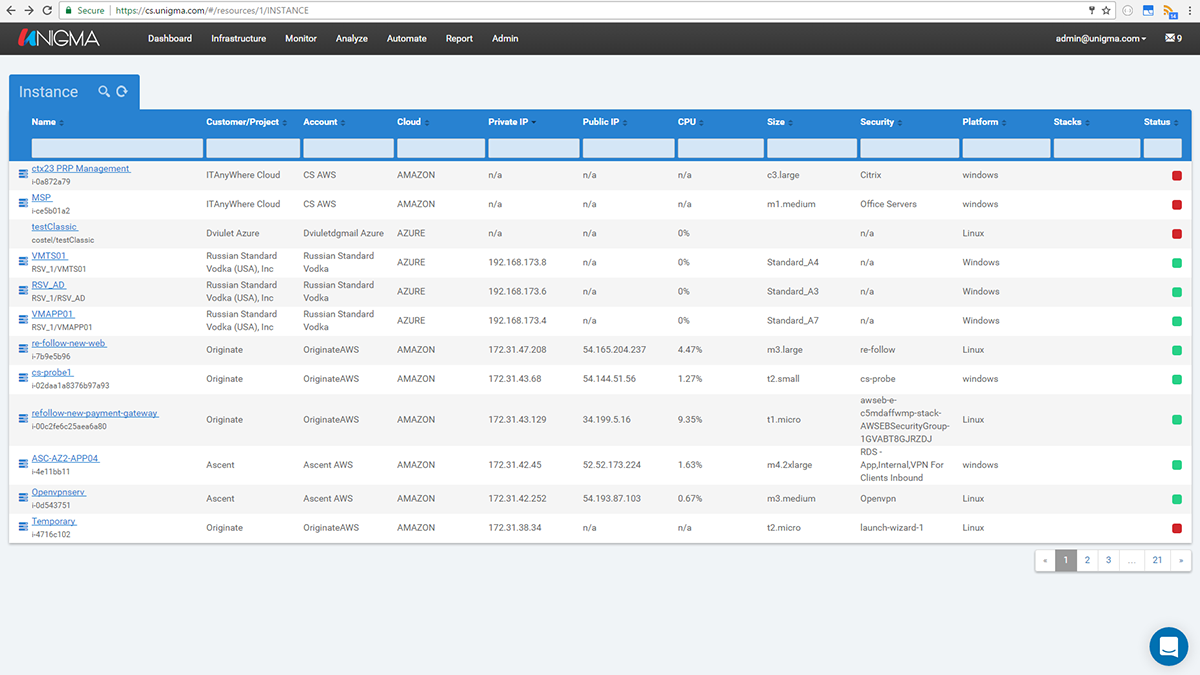Open the ctx23 PRP Management instance link
Viewport: 1200px width, 675px height.
[81, 169]
